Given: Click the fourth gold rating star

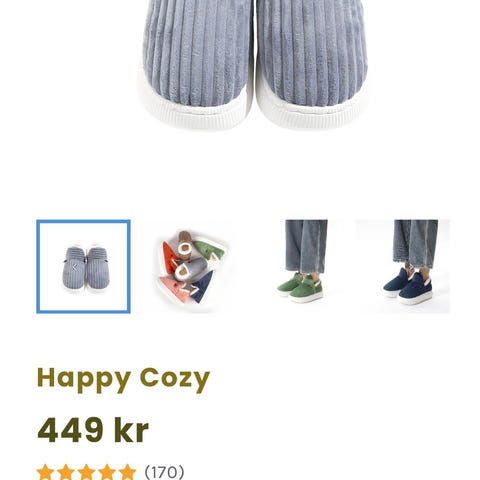Looking at the screenshot, I should point(107,473).
